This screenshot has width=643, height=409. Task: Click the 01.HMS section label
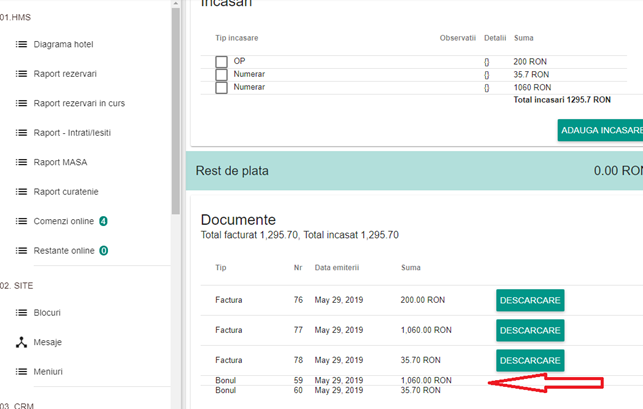[15, 17]
